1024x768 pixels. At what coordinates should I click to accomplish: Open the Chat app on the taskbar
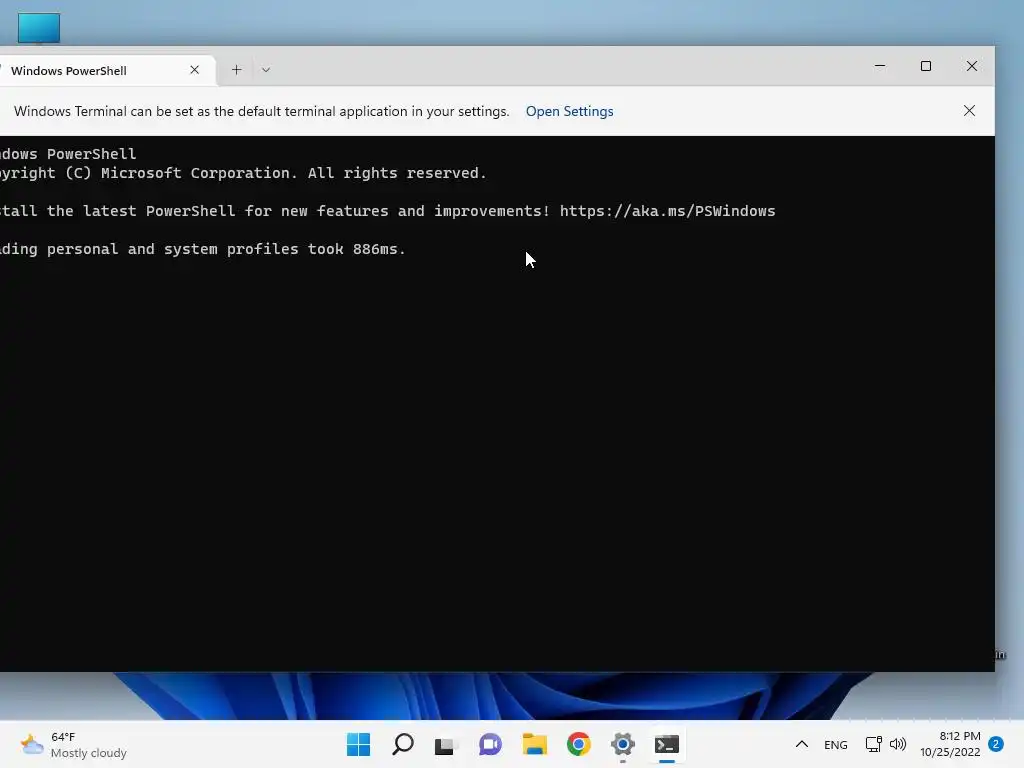[x=490, y=744]
